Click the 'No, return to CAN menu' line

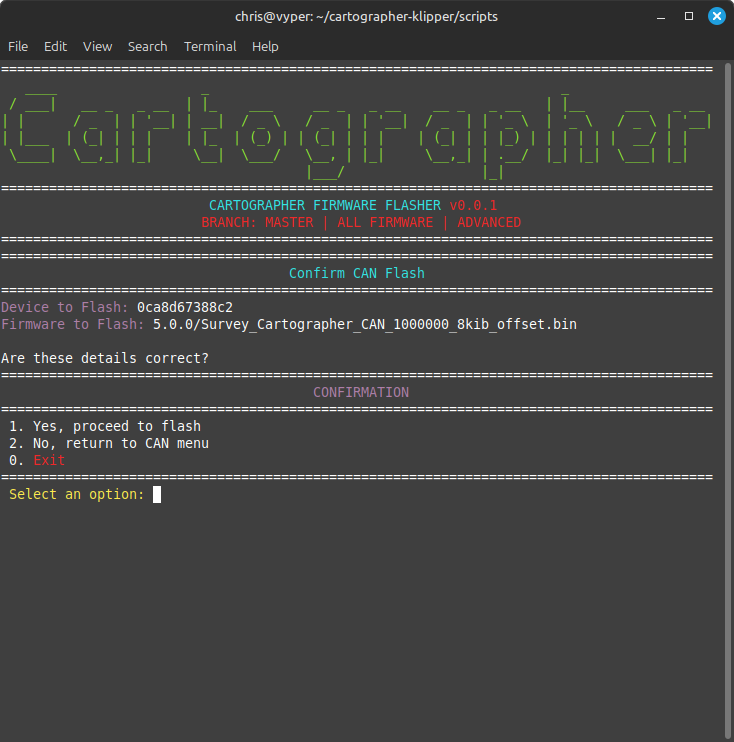(109, 443)
